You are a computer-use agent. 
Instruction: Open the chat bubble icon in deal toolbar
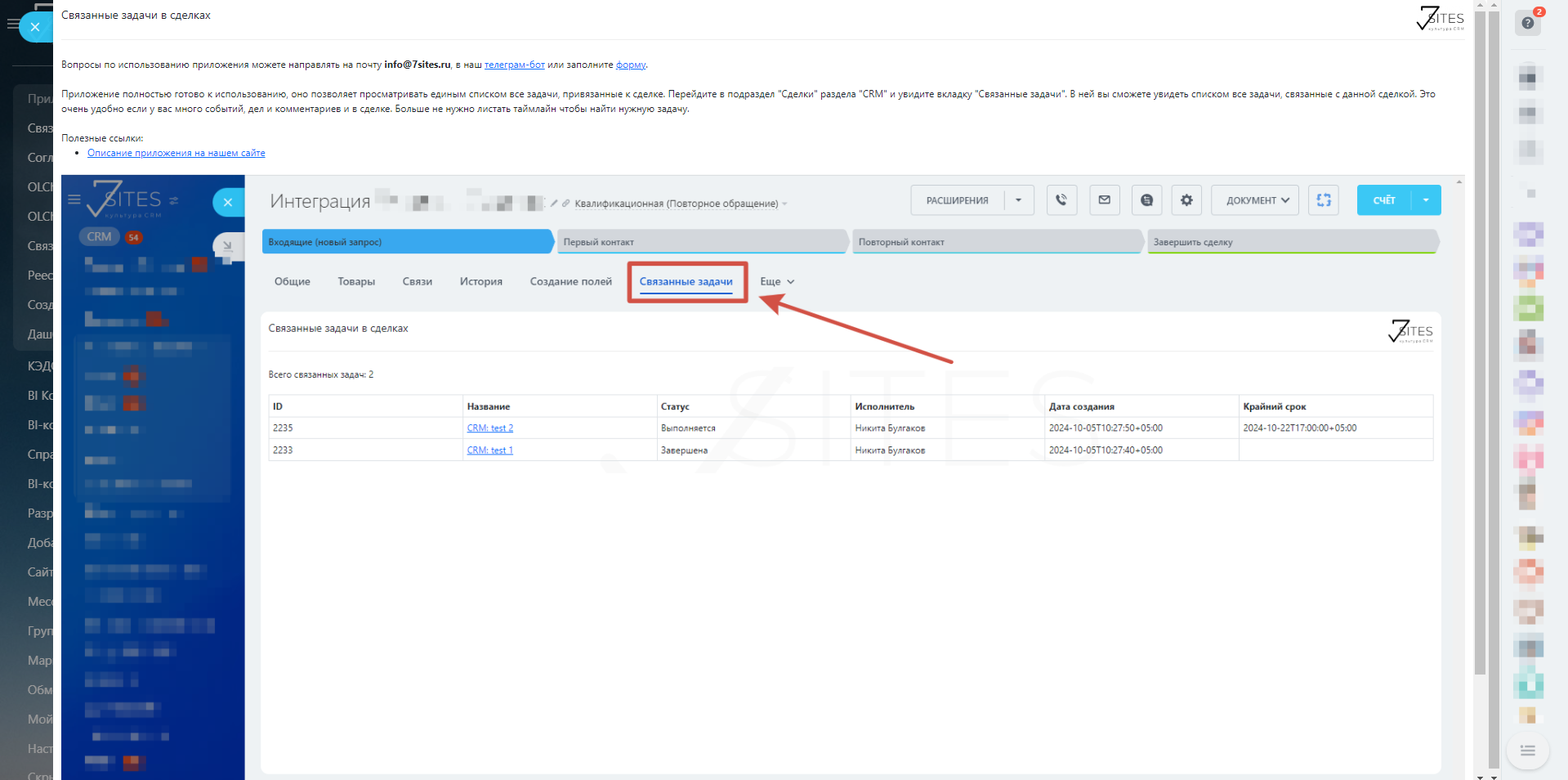pos(1146,200)
